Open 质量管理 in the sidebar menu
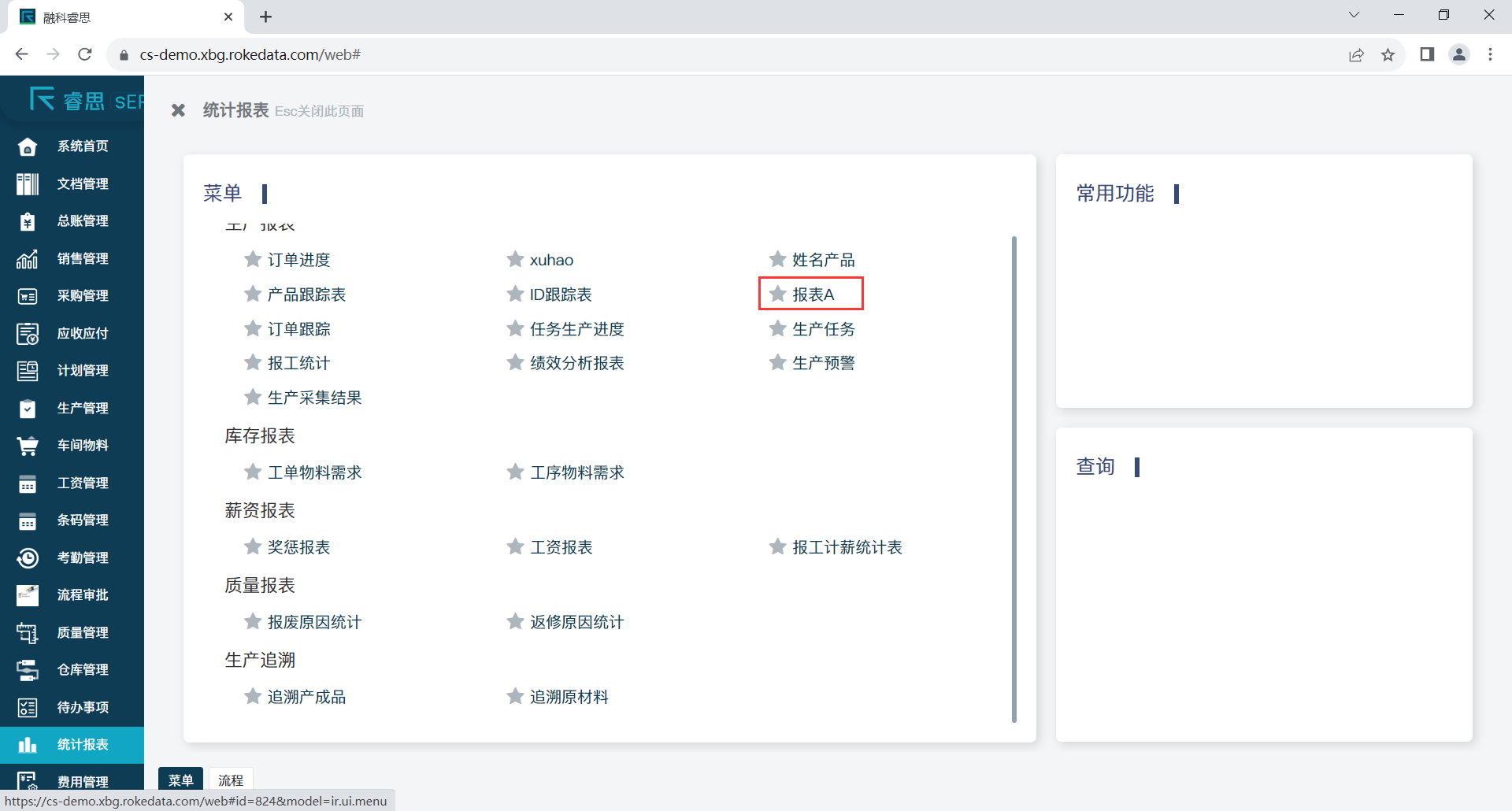The image size is (1512, 811). click(83, 632)
